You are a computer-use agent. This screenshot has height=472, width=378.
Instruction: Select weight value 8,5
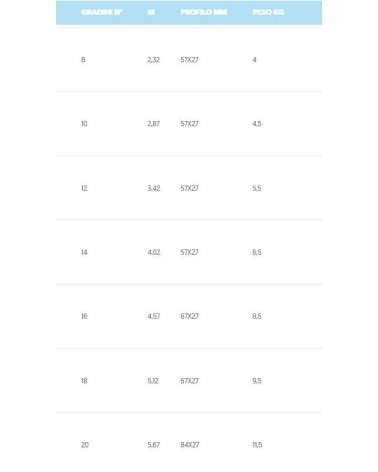257,316
